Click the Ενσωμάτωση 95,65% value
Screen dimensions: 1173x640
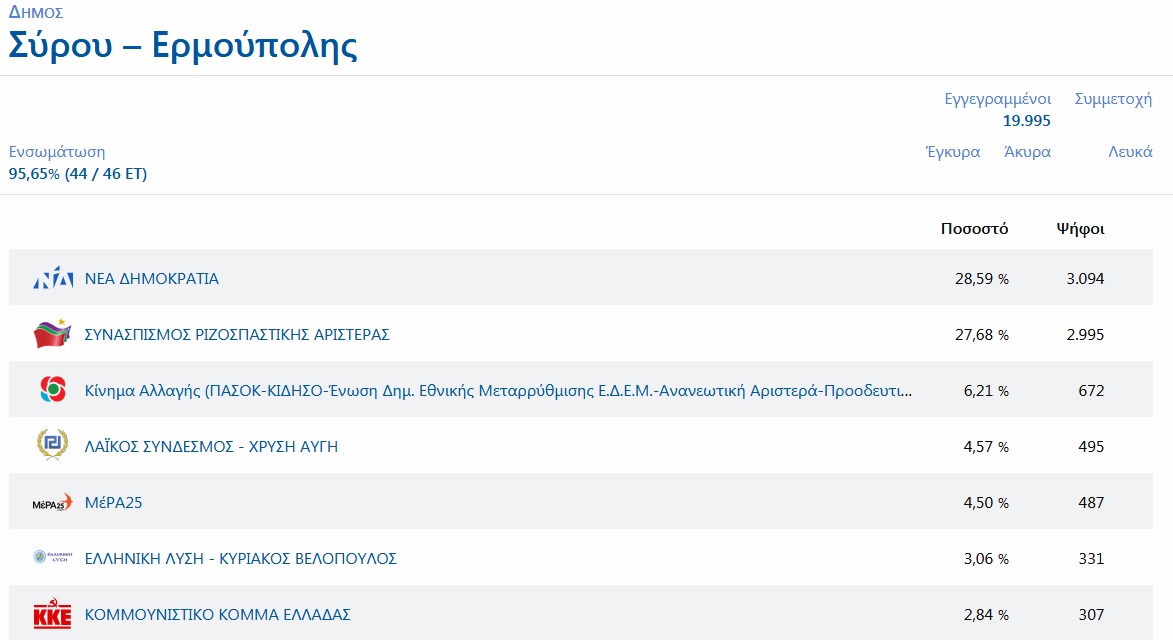[x=78, y=174]
